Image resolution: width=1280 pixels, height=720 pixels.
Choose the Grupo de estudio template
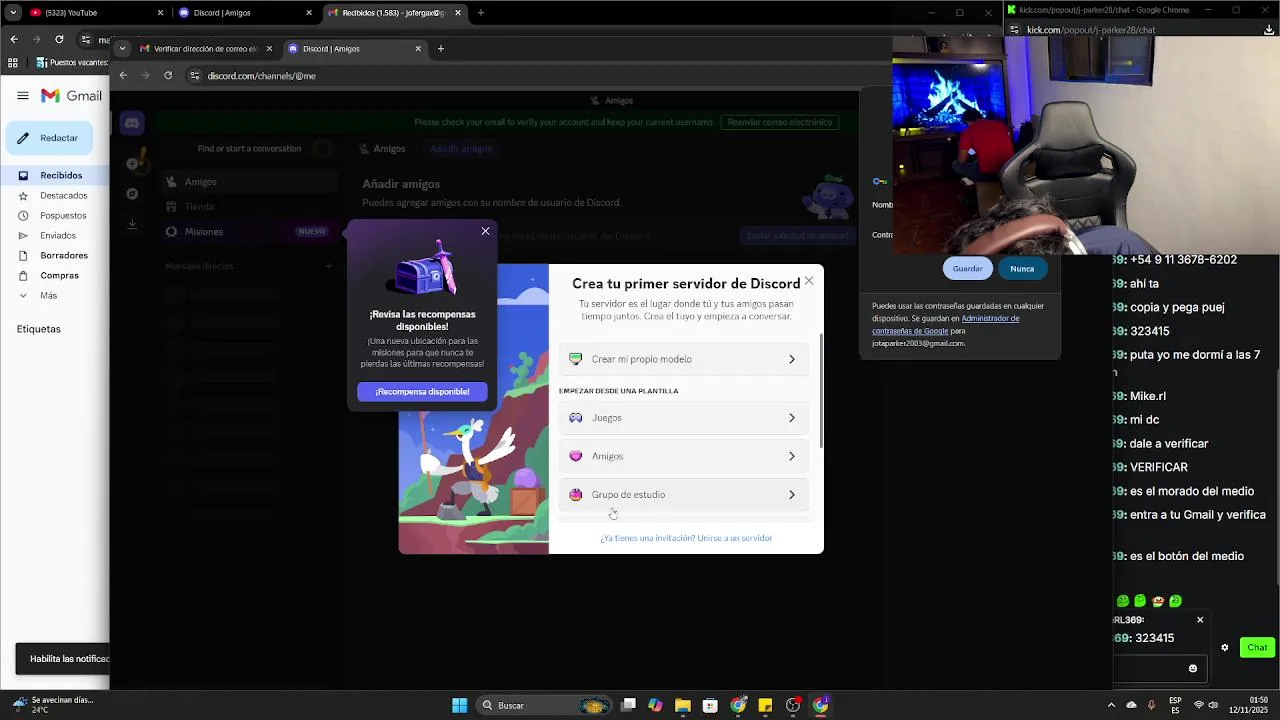click(x=684, y=495)
